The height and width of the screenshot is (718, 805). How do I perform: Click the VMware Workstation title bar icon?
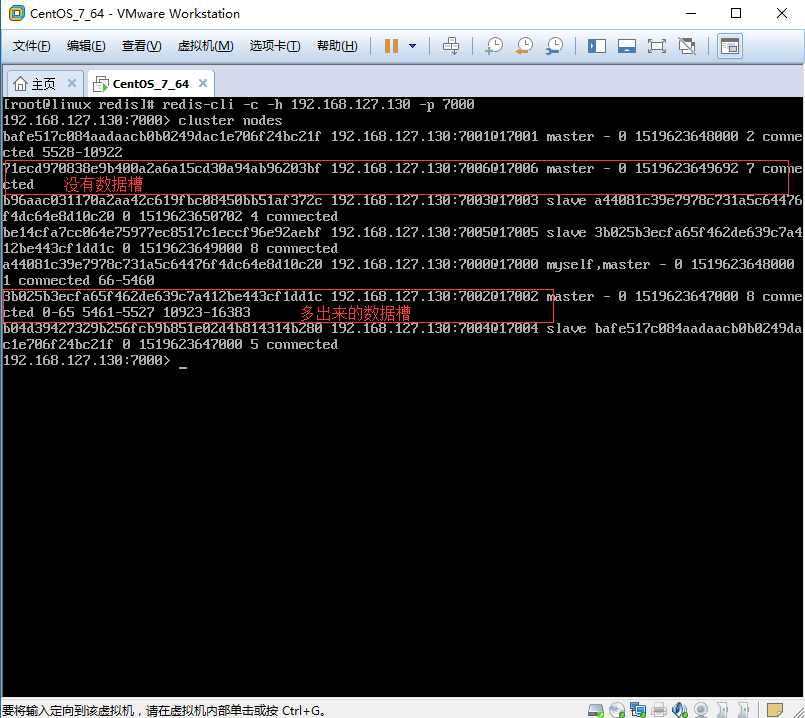(16, 13)
